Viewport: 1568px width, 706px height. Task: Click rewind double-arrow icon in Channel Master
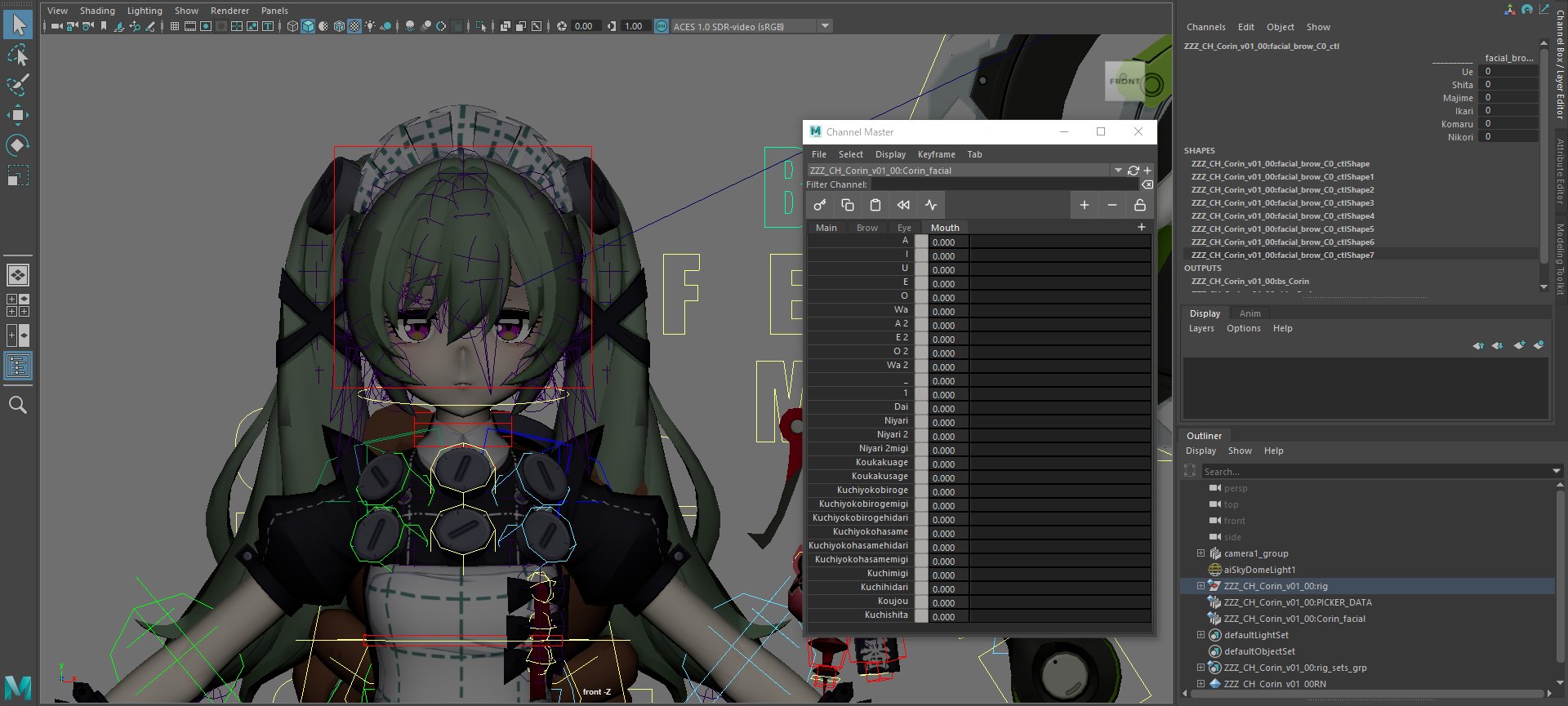click(903, 205)
